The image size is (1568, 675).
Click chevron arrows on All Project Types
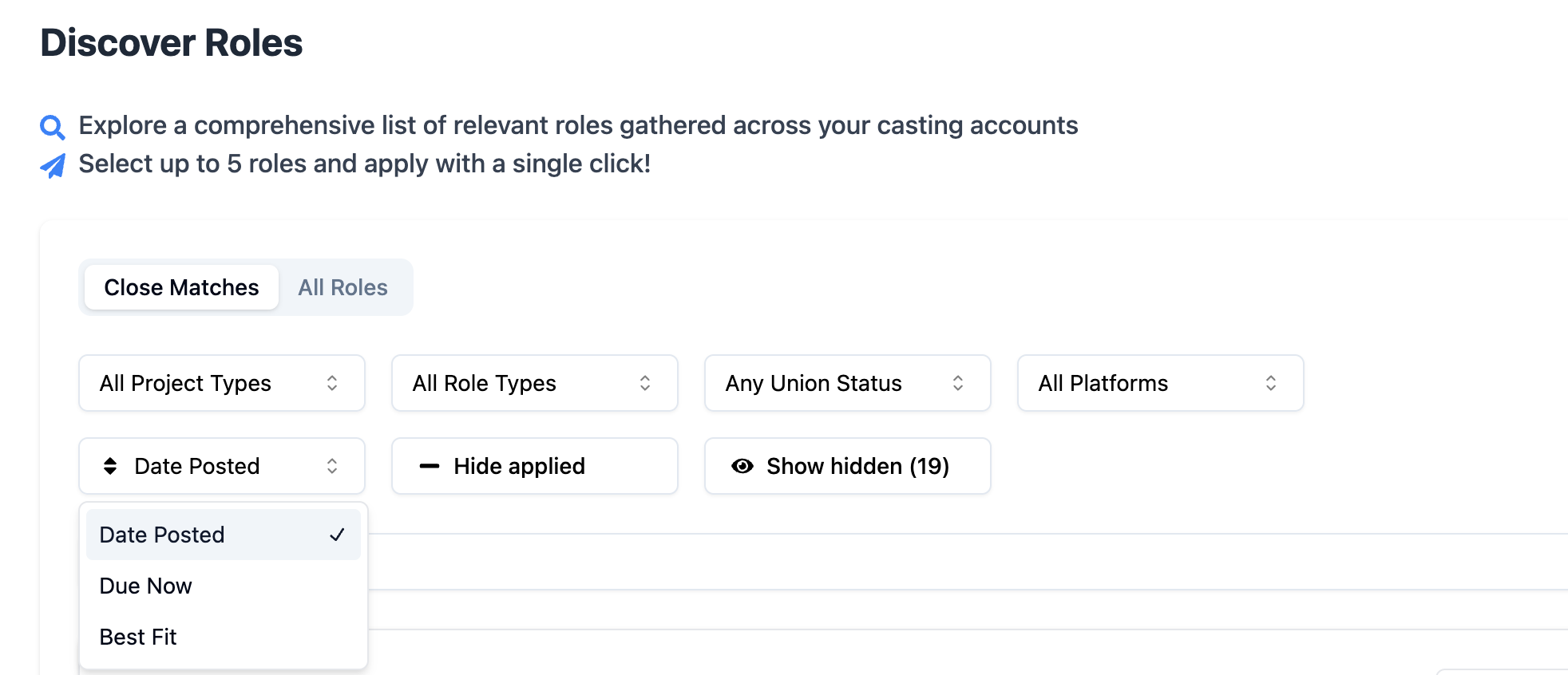point(332,383)
